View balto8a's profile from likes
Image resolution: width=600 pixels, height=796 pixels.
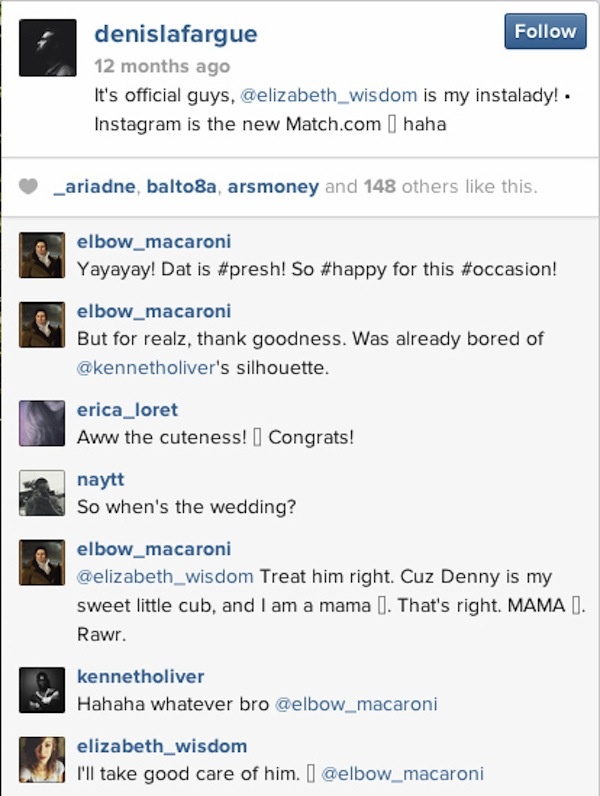[182, 186]
